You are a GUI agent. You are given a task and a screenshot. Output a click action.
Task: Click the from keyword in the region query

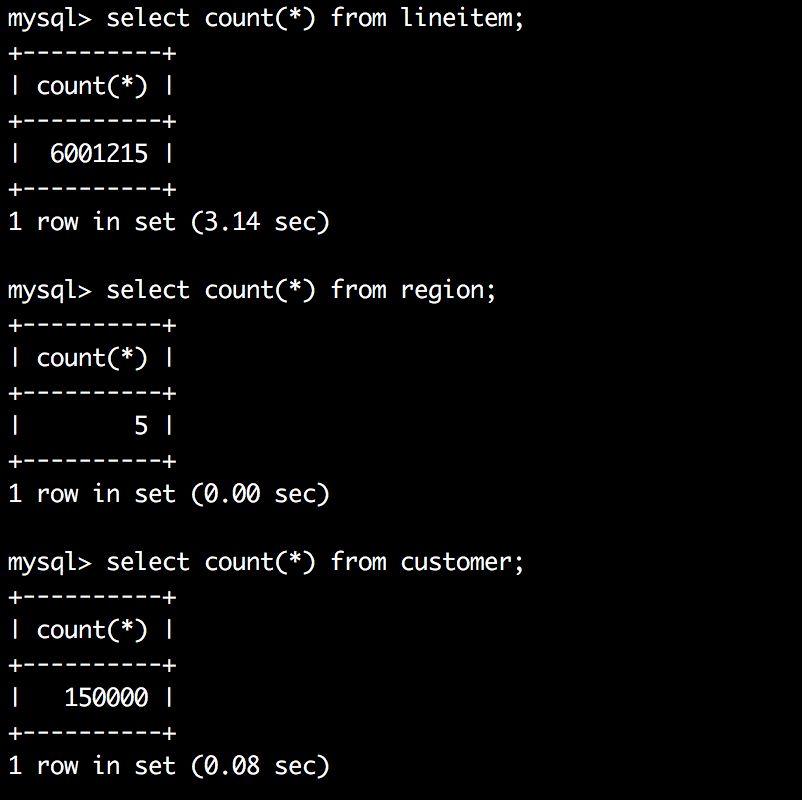coord(359,290)
